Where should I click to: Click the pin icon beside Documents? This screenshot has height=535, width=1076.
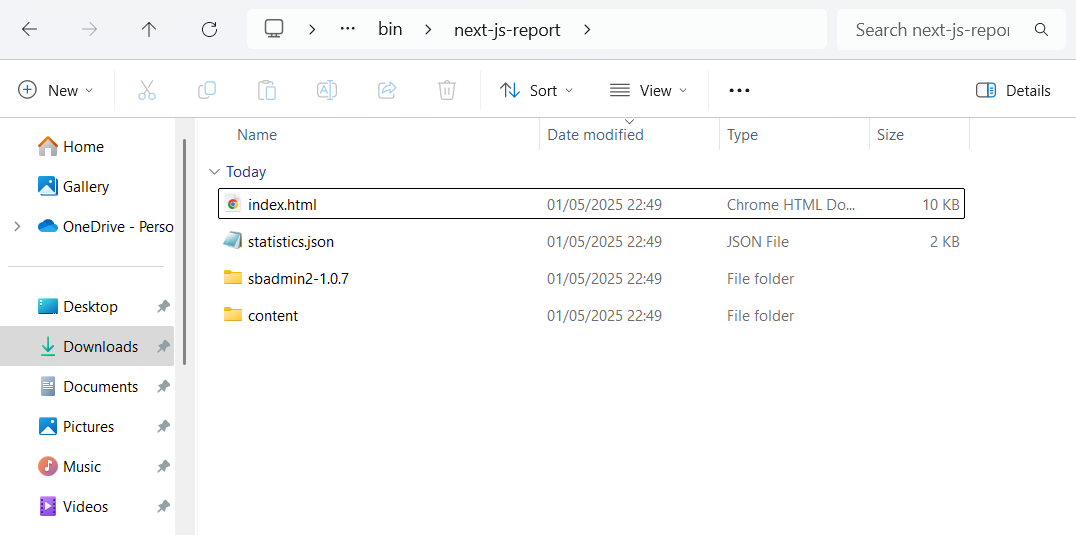163,387
